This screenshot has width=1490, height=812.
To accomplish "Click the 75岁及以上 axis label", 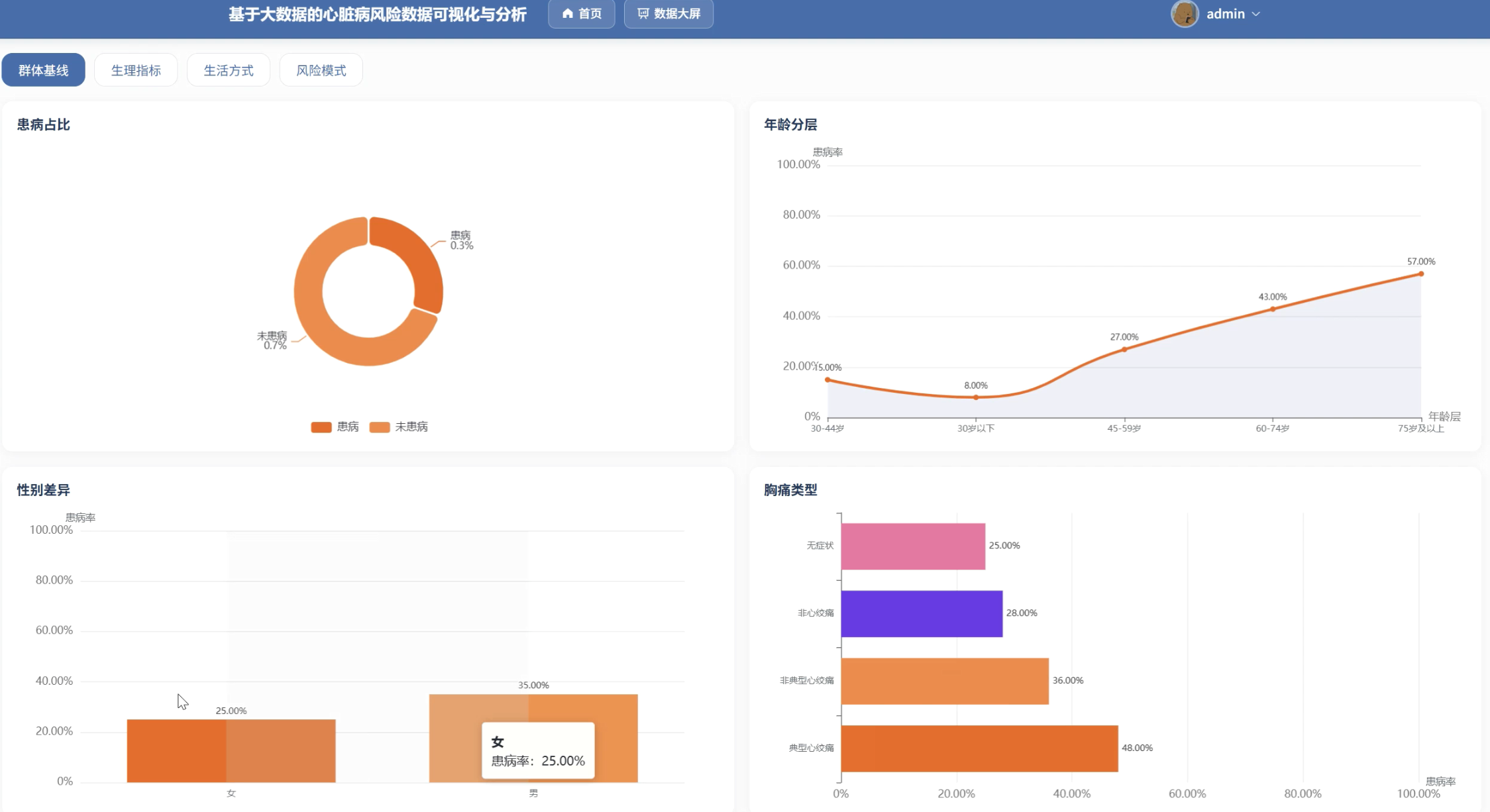I will pos(1420,429).
